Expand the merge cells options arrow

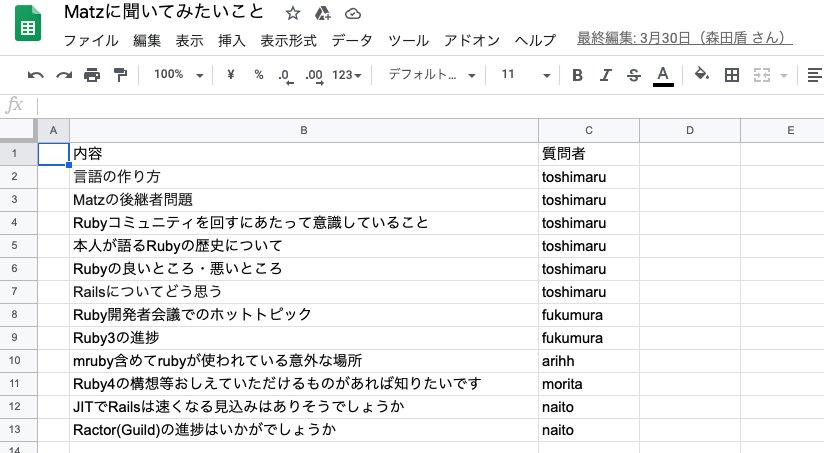pyautogui.click(x=784, y=76)
